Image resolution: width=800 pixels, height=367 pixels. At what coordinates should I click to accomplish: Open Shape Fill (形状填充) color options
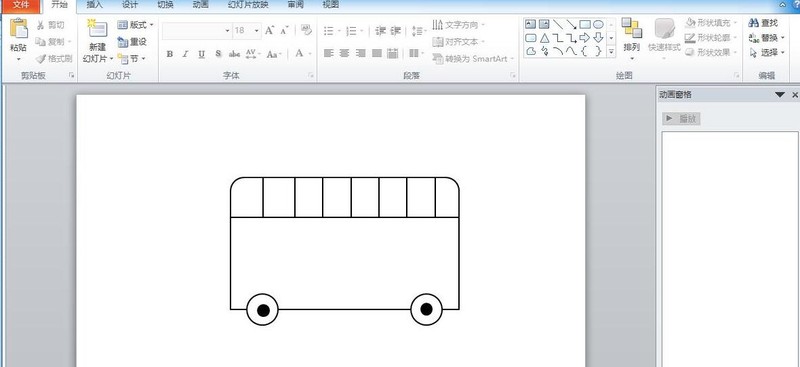[x=711, y=23]
